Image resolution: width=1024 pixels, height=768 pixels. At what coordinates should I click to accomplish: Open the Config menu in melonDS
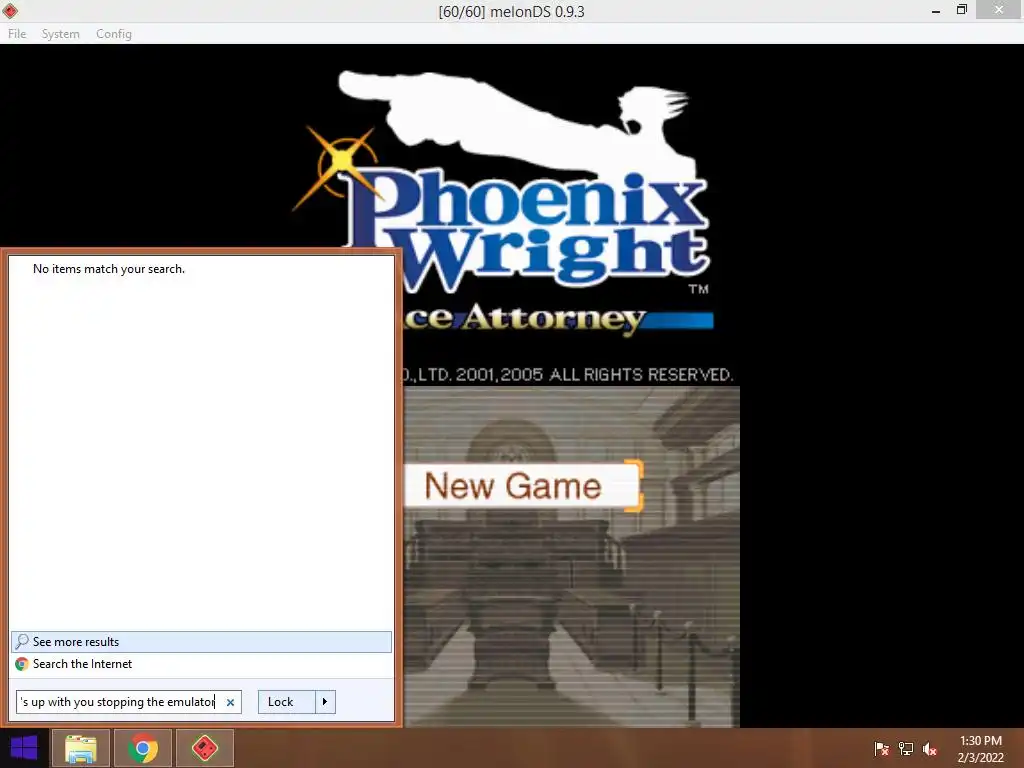click(114, 34)
